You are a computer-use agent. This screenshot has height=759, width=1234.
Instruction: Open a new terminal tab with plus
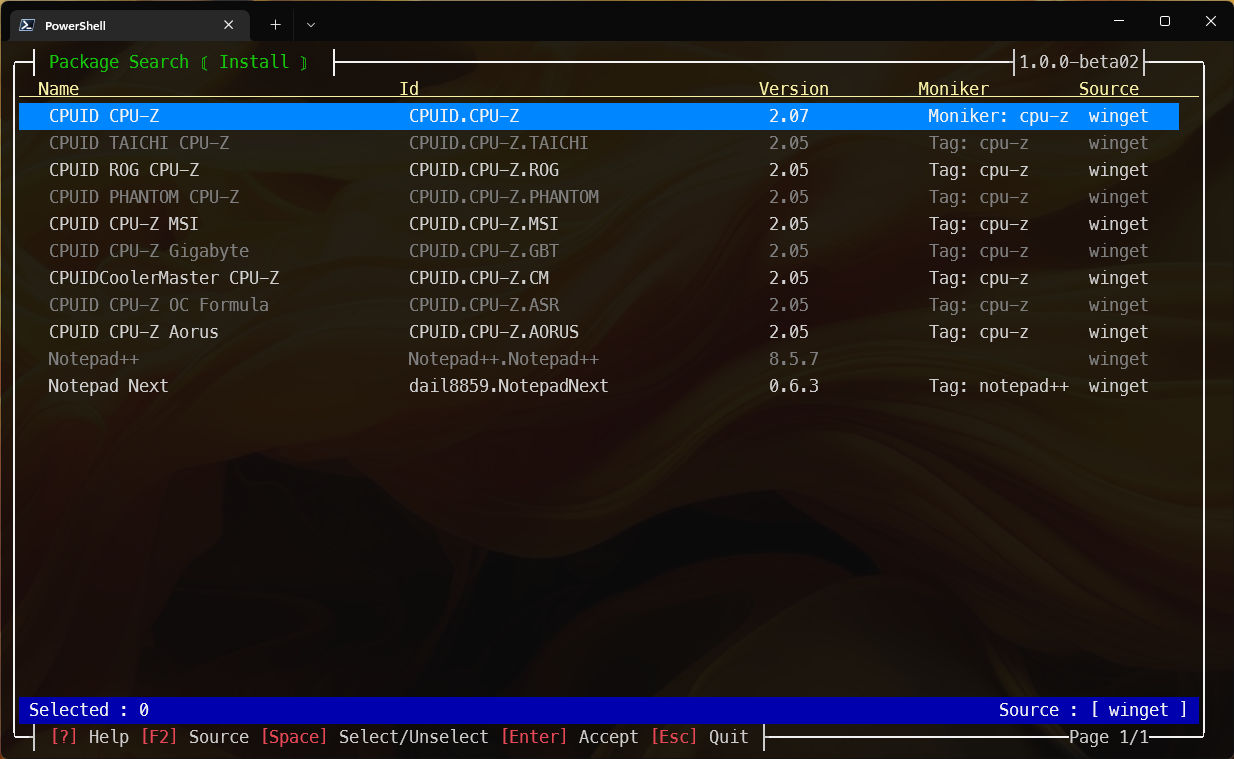click(x=276, y=25)
